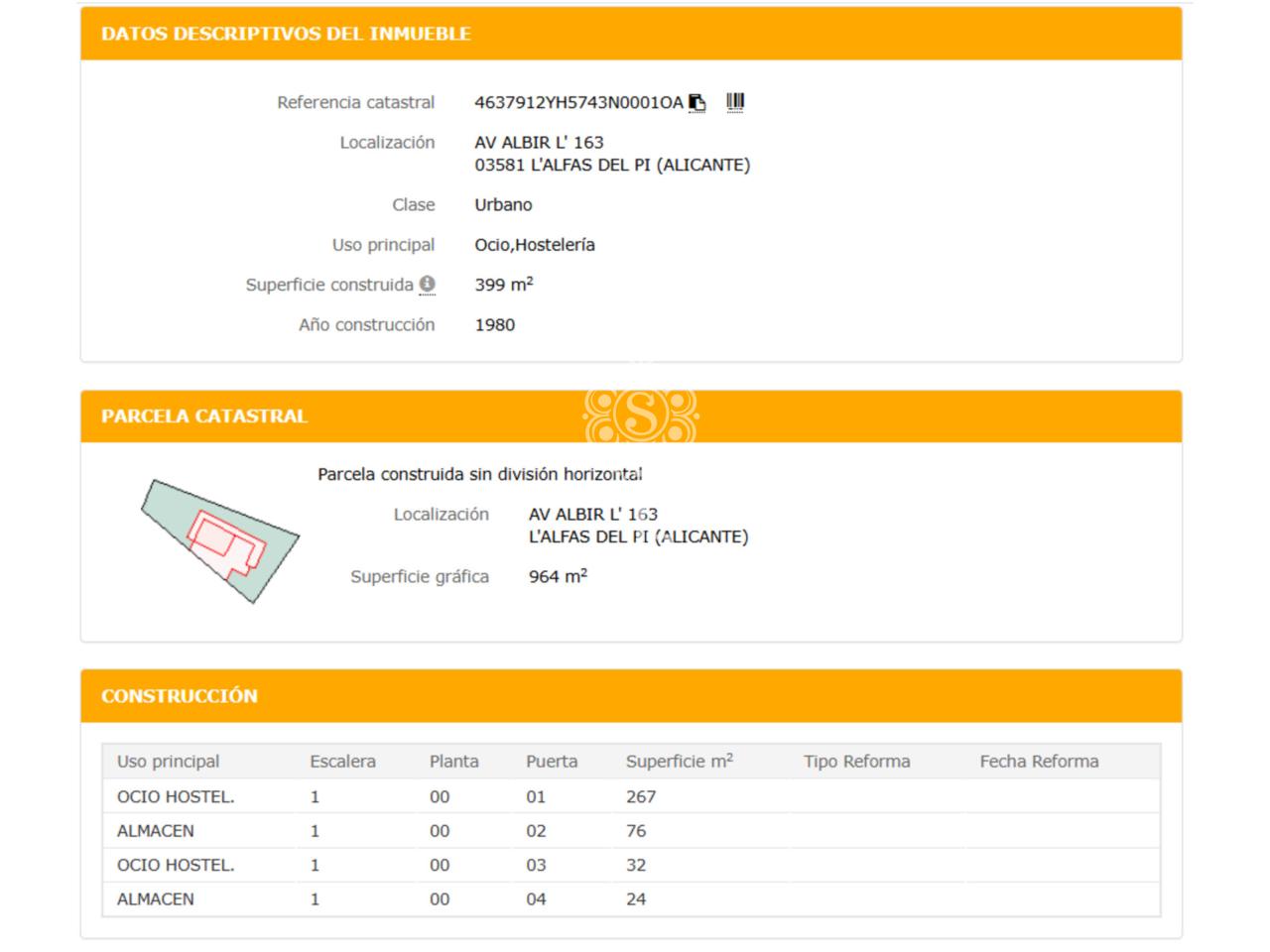Sort table by Superficie m² column
The height and width of the screenshot is (952, 1270).
click(x=679, y=762)
